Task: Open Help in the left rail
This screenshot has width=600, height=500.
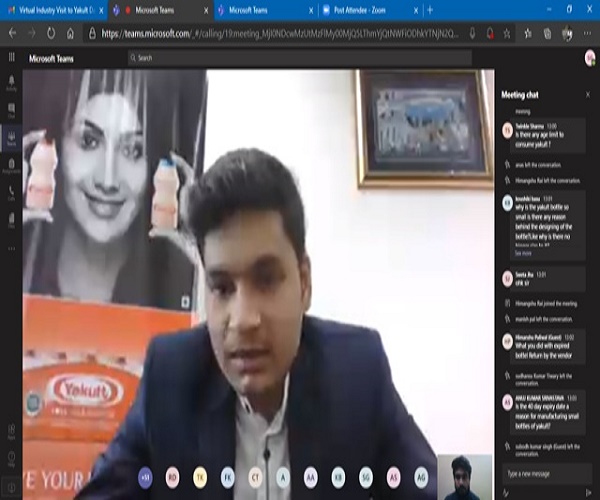Action: pyautogui.click(x=11, y=459)
